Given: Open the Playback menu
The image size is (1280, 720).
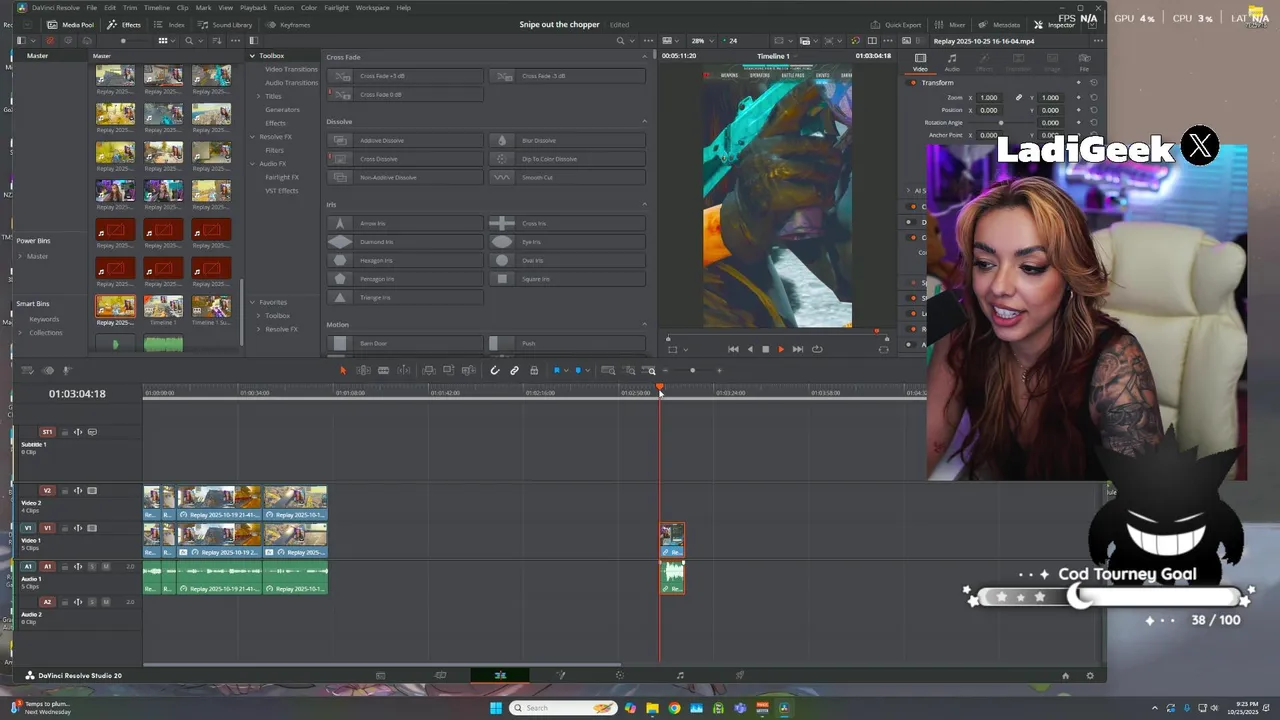Looking at the screenshot, I should click(x=253, y=8).
